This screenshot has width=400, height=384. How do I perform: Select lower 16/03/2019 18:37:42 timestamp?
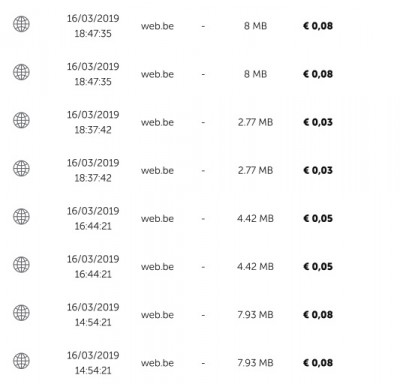click(x=93, y=170)
